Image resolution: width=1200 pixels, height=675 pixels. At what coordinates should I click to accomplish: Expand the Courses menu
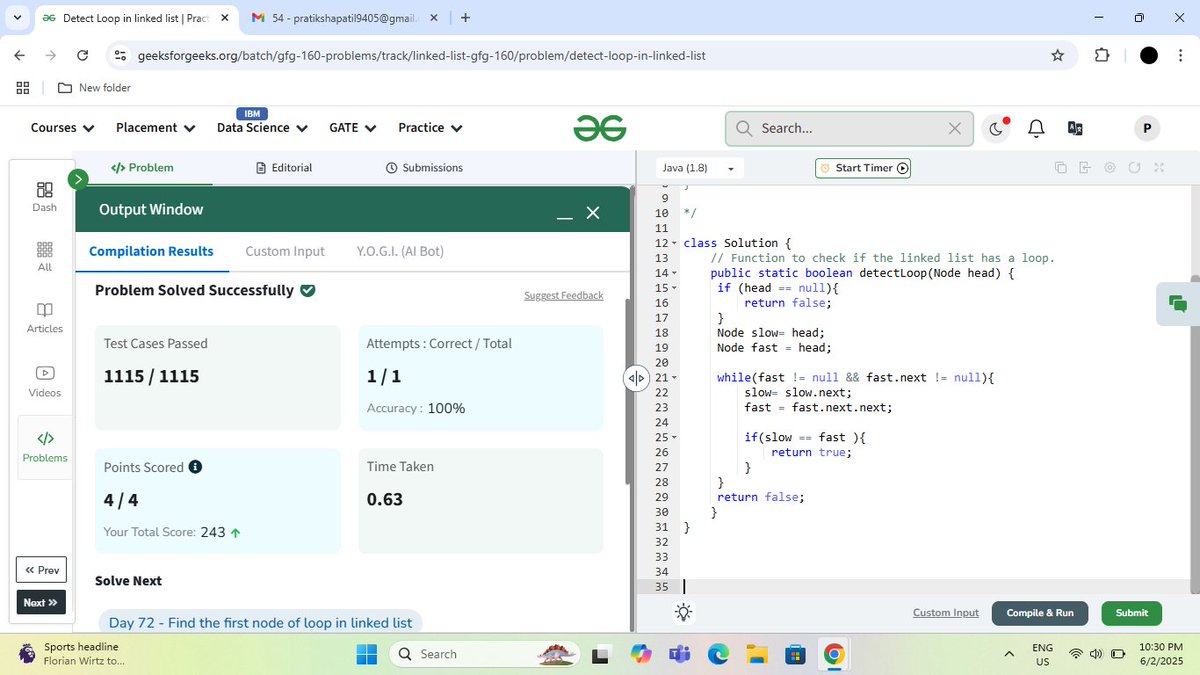(x=62, y=128)
